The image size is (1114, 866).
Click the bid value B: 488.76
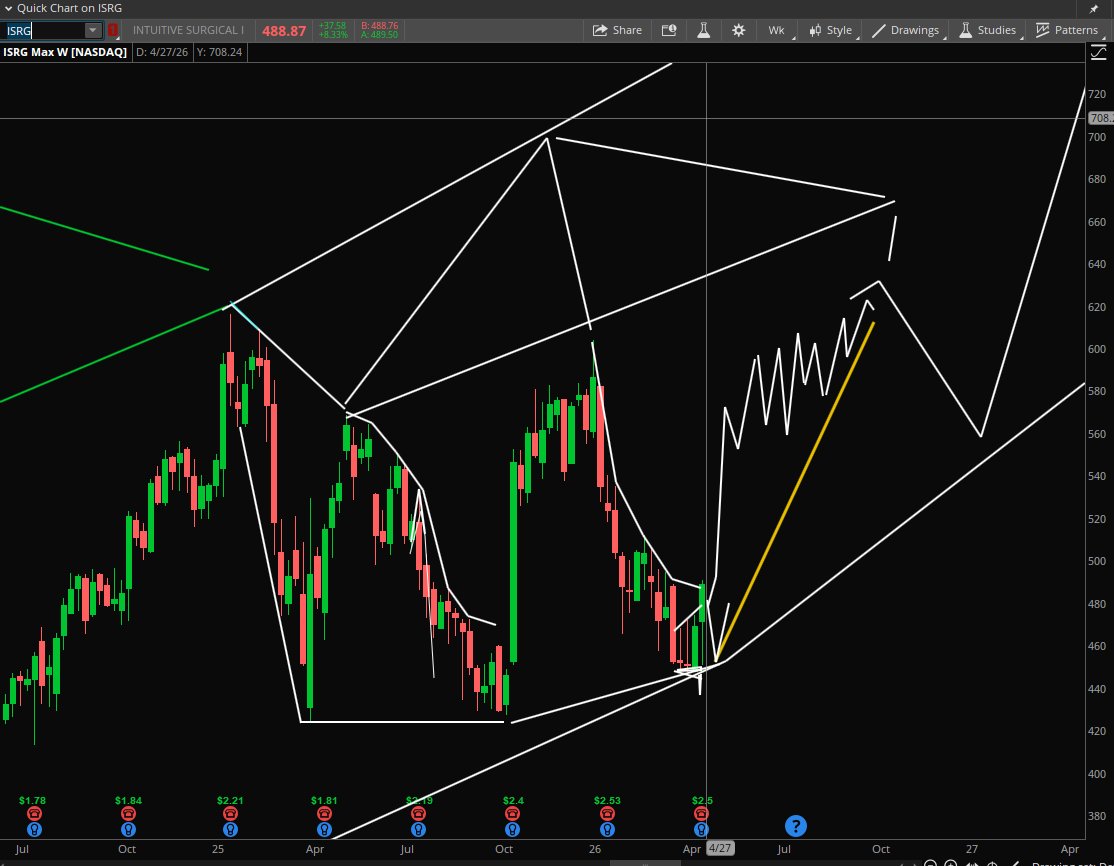tap(380, 26)
